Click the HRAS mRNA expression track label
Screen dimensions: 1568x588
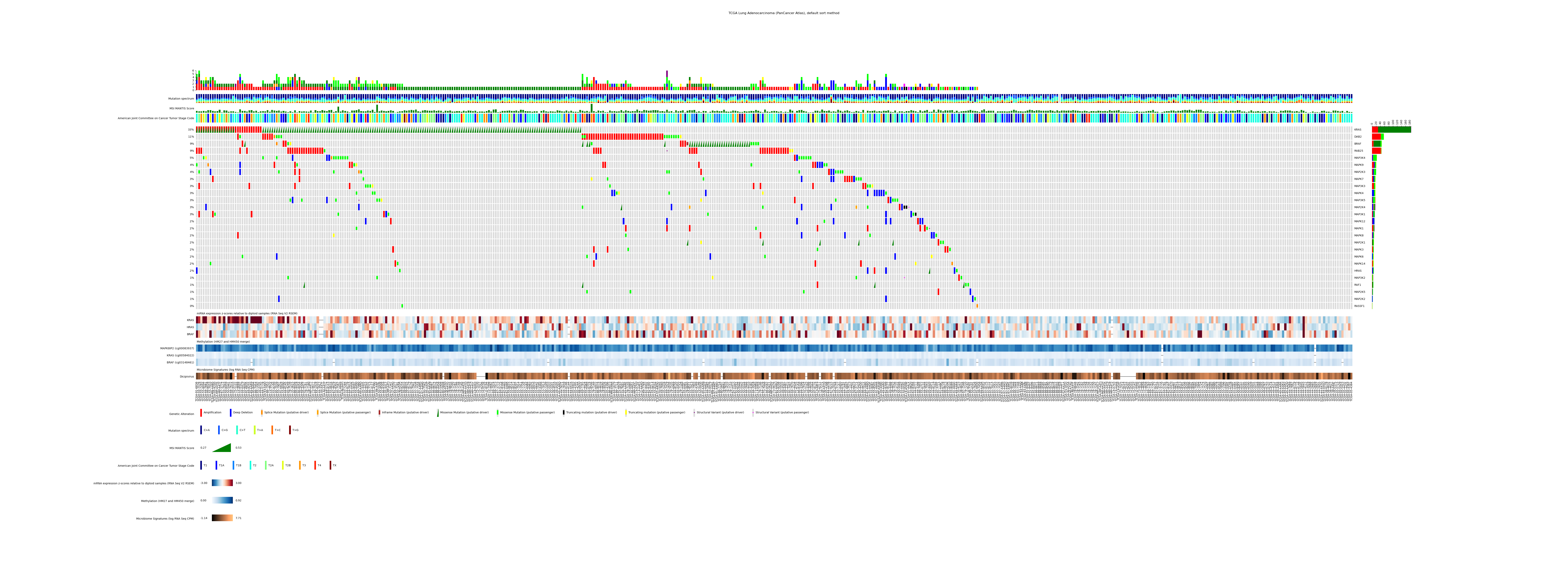191,328
